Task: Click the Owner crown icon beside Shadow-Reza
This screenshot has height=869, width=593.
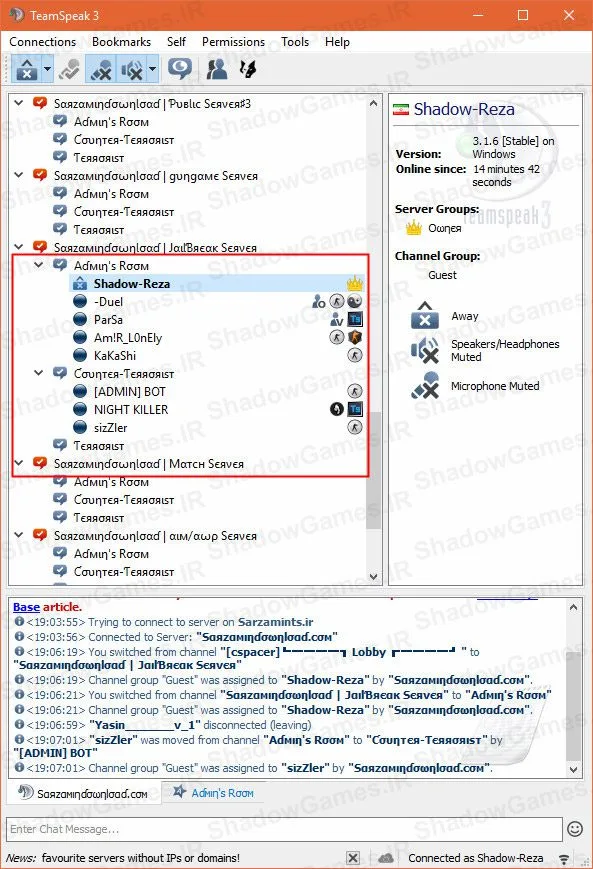Action: point(355,284)
